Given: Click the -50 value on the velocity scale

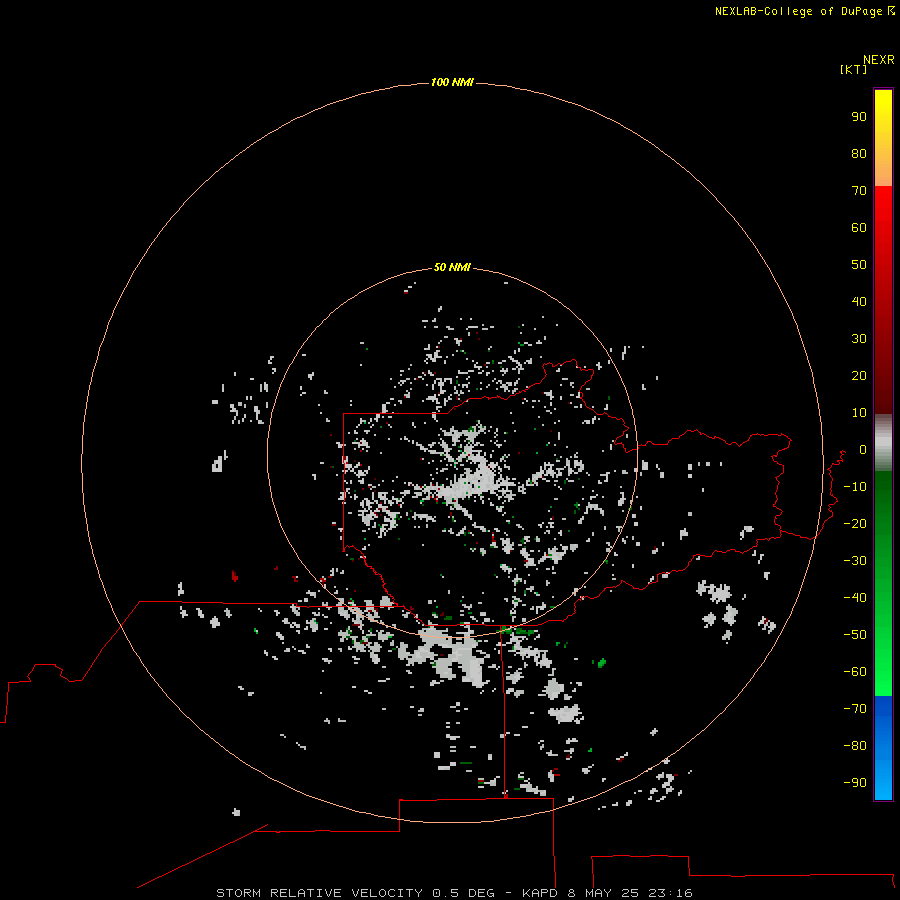Looking at the screenshot, I should [855, 635].
